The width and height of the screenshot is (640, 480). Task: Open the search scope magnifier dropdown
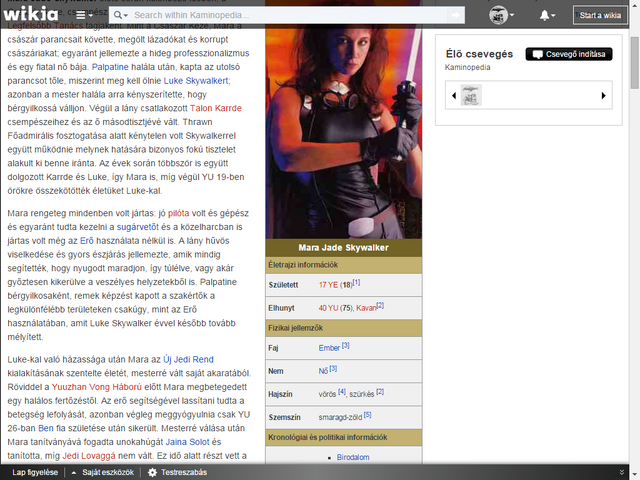pos(120,15)
